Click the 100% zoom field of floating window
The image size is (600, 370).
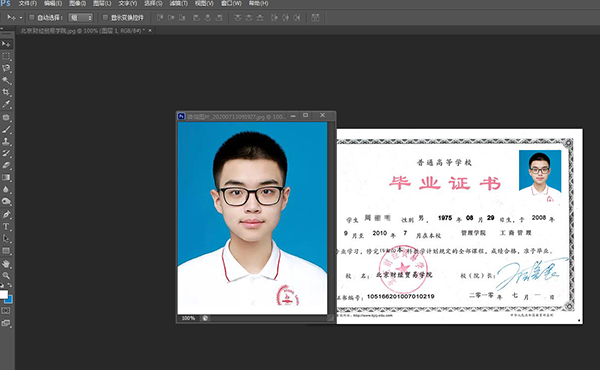pos(188,318)
